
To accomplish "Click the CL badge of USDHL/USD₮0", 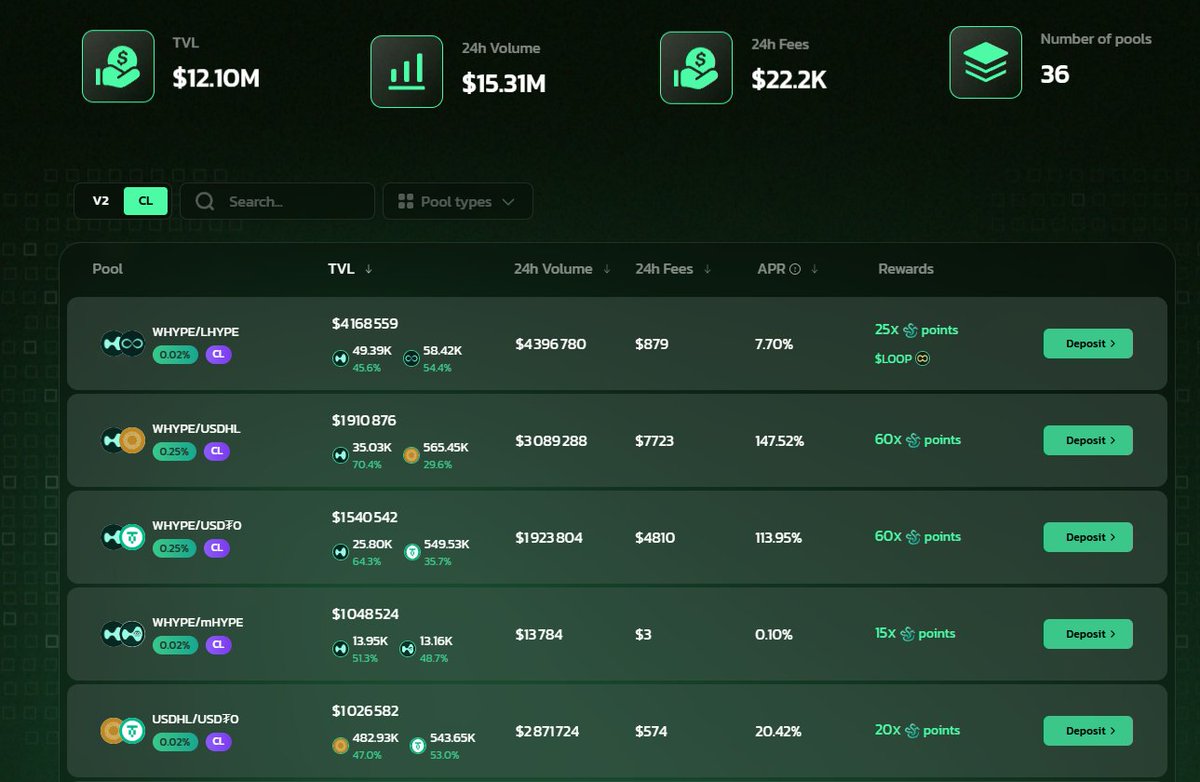I will 218,742.
